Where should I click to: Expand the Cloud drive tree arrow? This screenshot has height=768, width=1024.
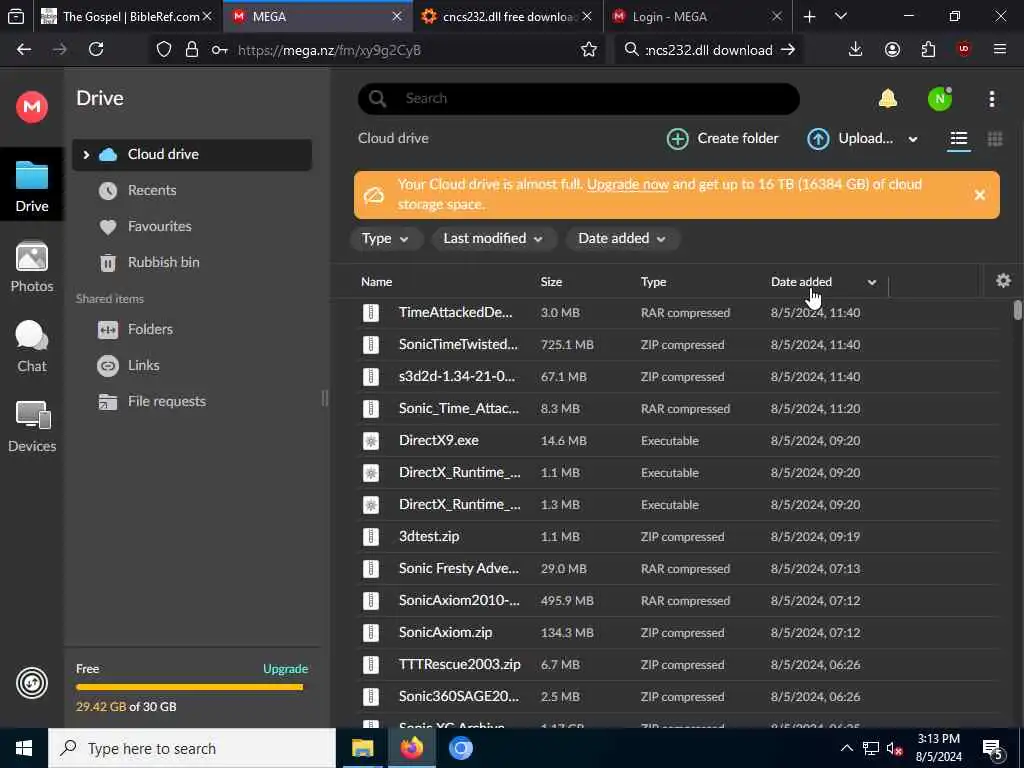pyautogui.click(x=86, y=155)
